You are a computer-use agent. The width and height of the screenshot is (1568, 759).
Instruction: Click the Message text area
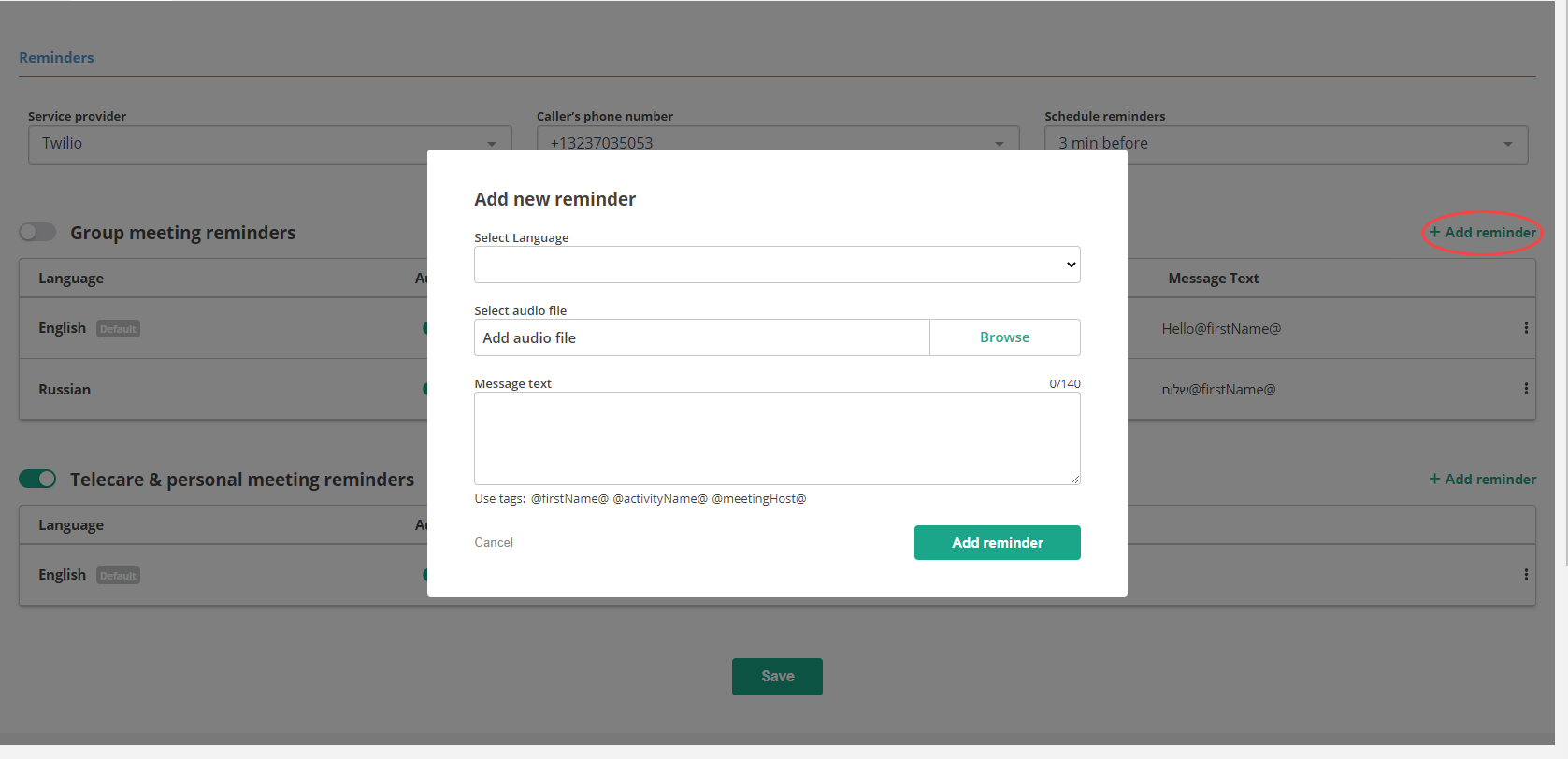776,437
